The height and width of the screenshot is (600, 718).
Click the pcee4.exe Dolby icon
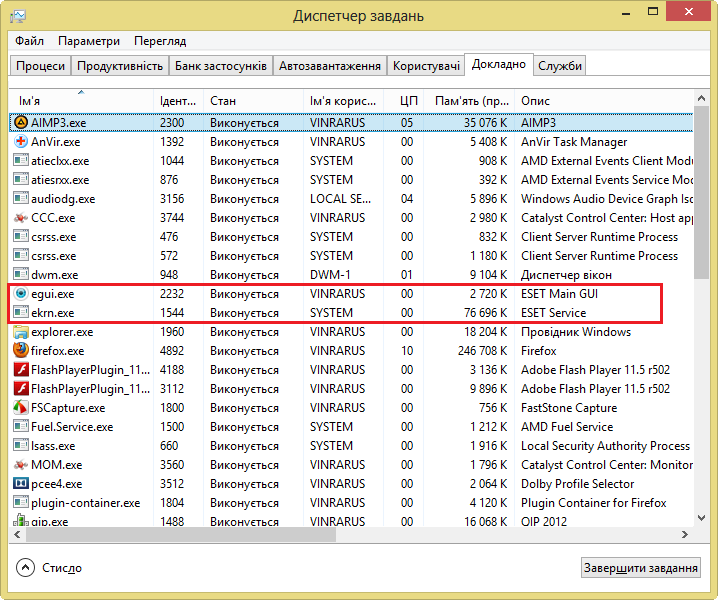click(21, 483)
